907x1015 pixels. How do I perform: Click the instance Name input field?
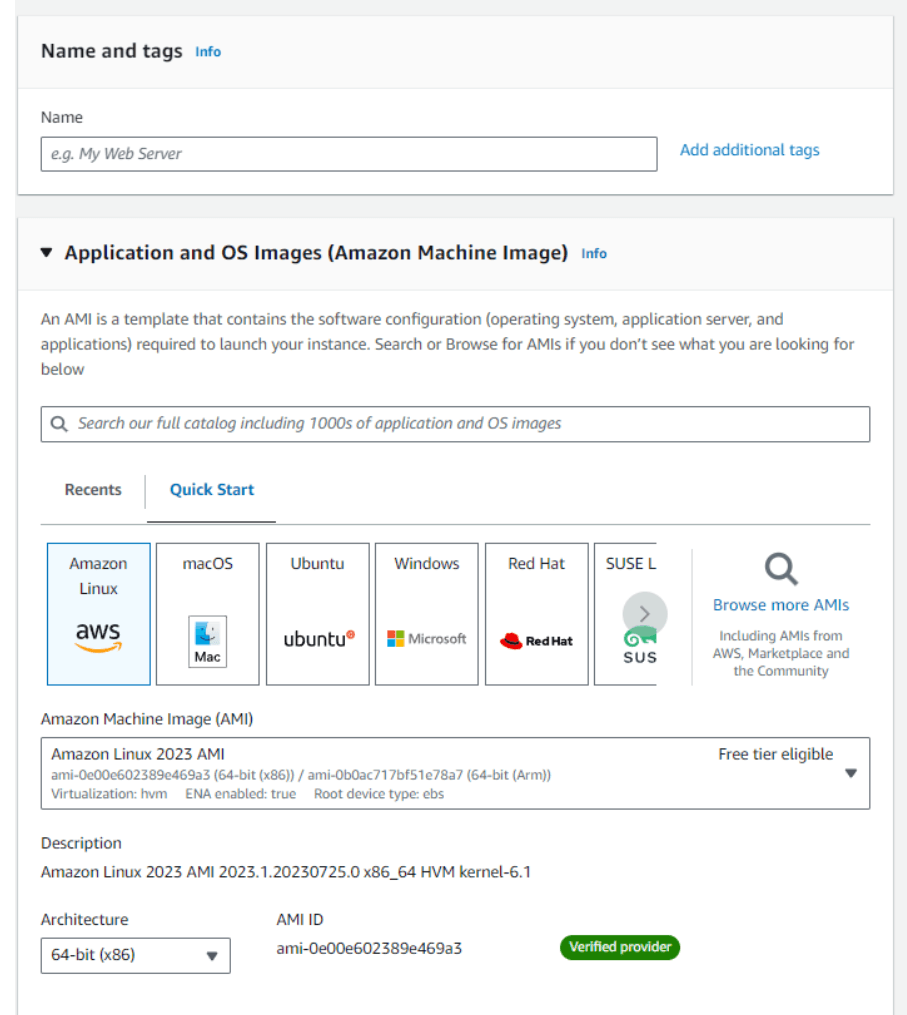pos(348,154)
